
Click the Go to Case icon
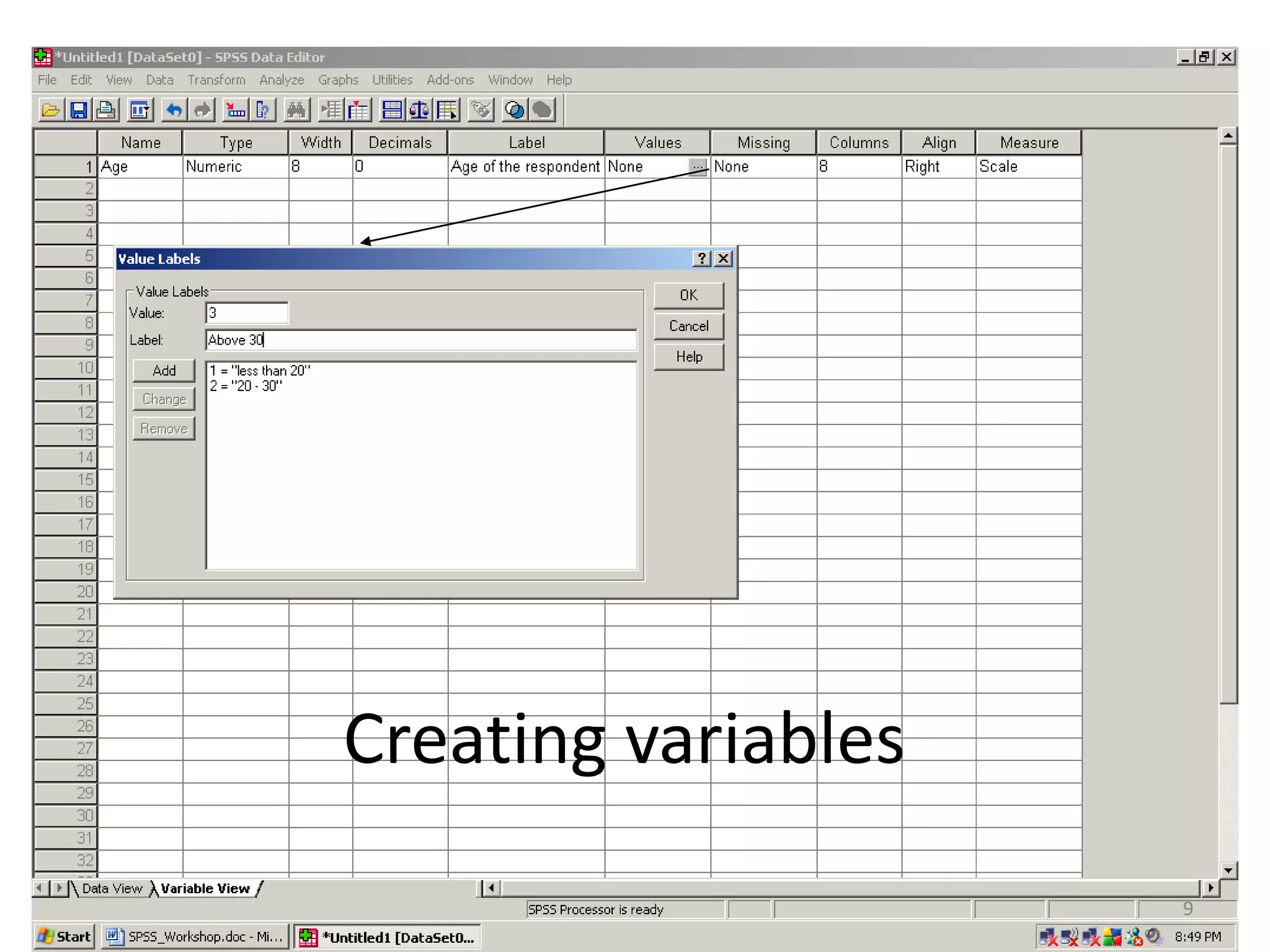pos(236,110)
